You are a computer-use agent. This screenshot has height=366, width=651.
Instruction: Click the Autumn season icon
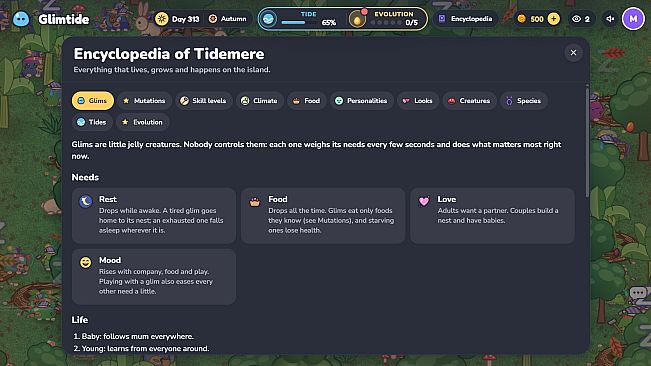[213, 19]
